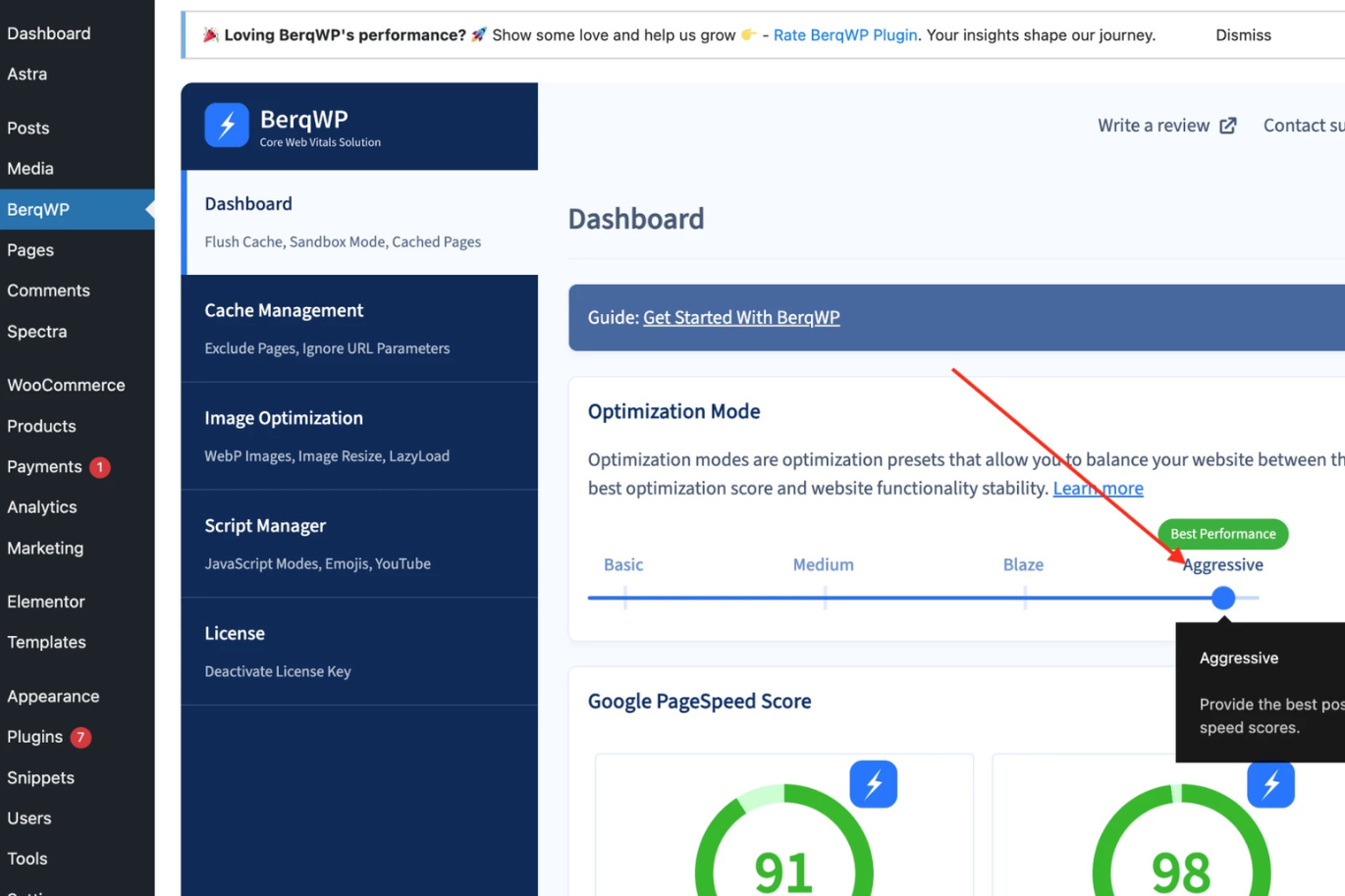Click lightning badge on the 91 score card
This screenshot has width=1345, height=896.
click(x=874, y=784)
